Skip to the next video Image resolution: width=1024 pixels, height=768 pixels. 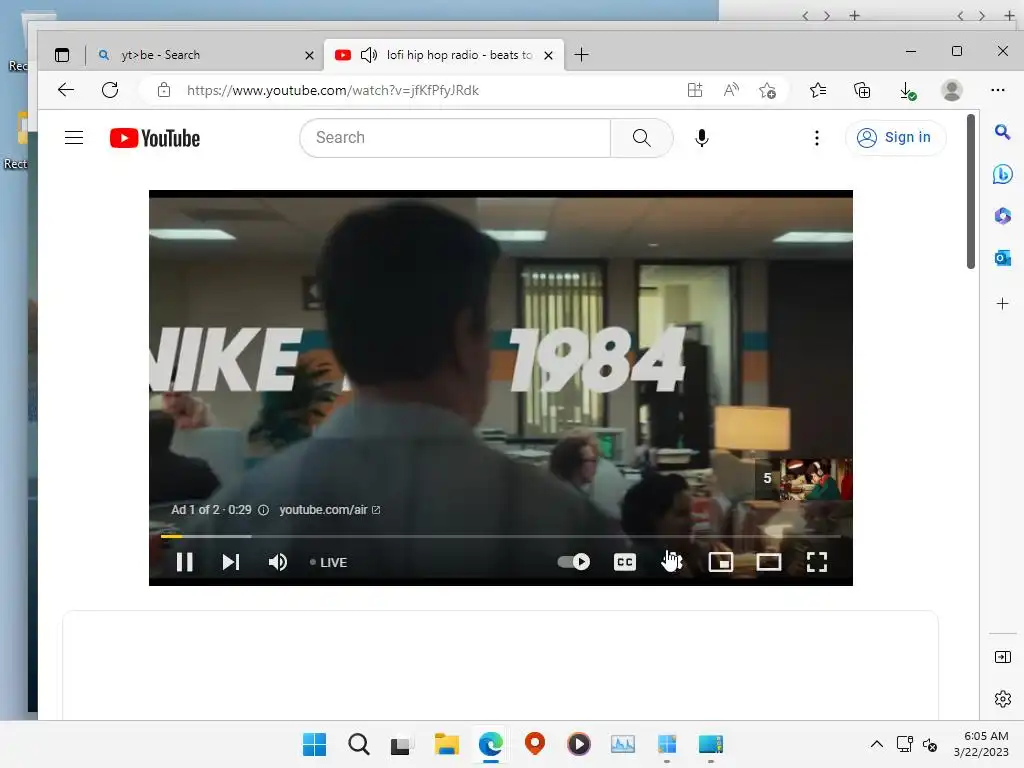click(231, 562)
